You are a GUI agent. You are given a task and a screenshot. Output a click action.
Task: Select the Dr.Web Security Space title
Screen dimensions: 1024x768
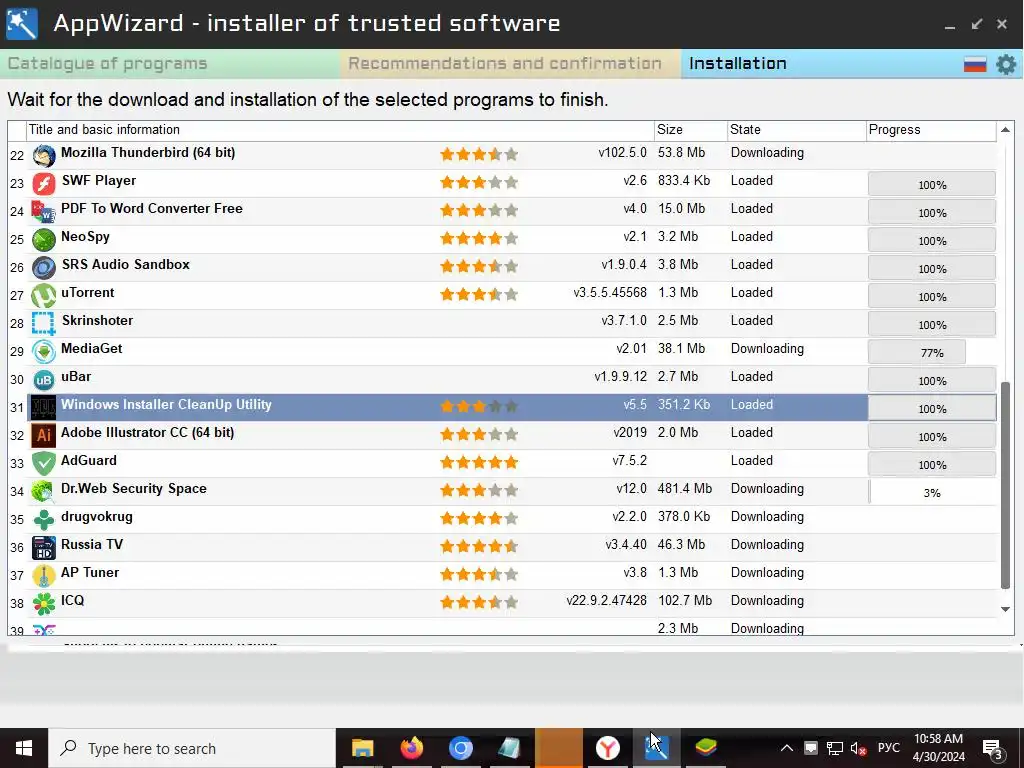coord(133,488)
